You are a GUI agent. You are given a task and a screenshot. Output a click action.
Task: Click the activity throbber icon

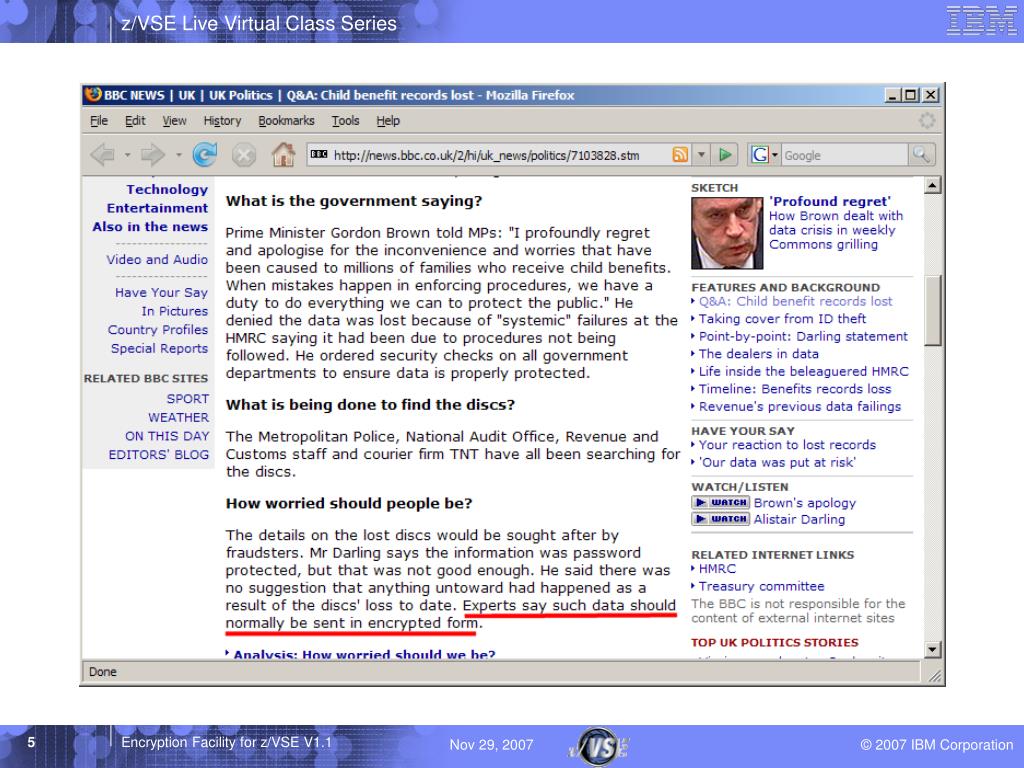[x=927, y=120]
